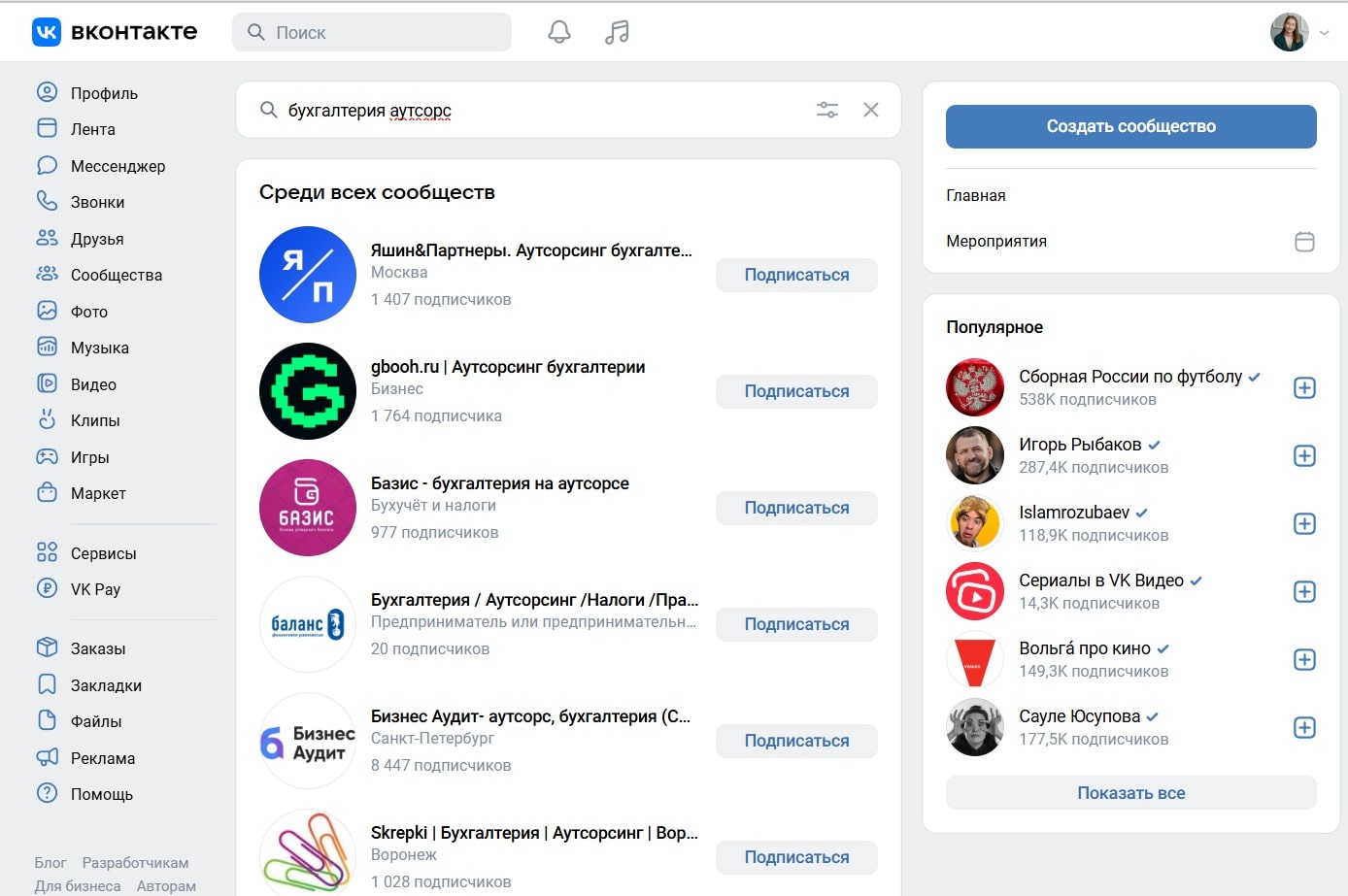1348x896 pixels.
Task: Open the Блог footer link
Action: coord(51,862)
